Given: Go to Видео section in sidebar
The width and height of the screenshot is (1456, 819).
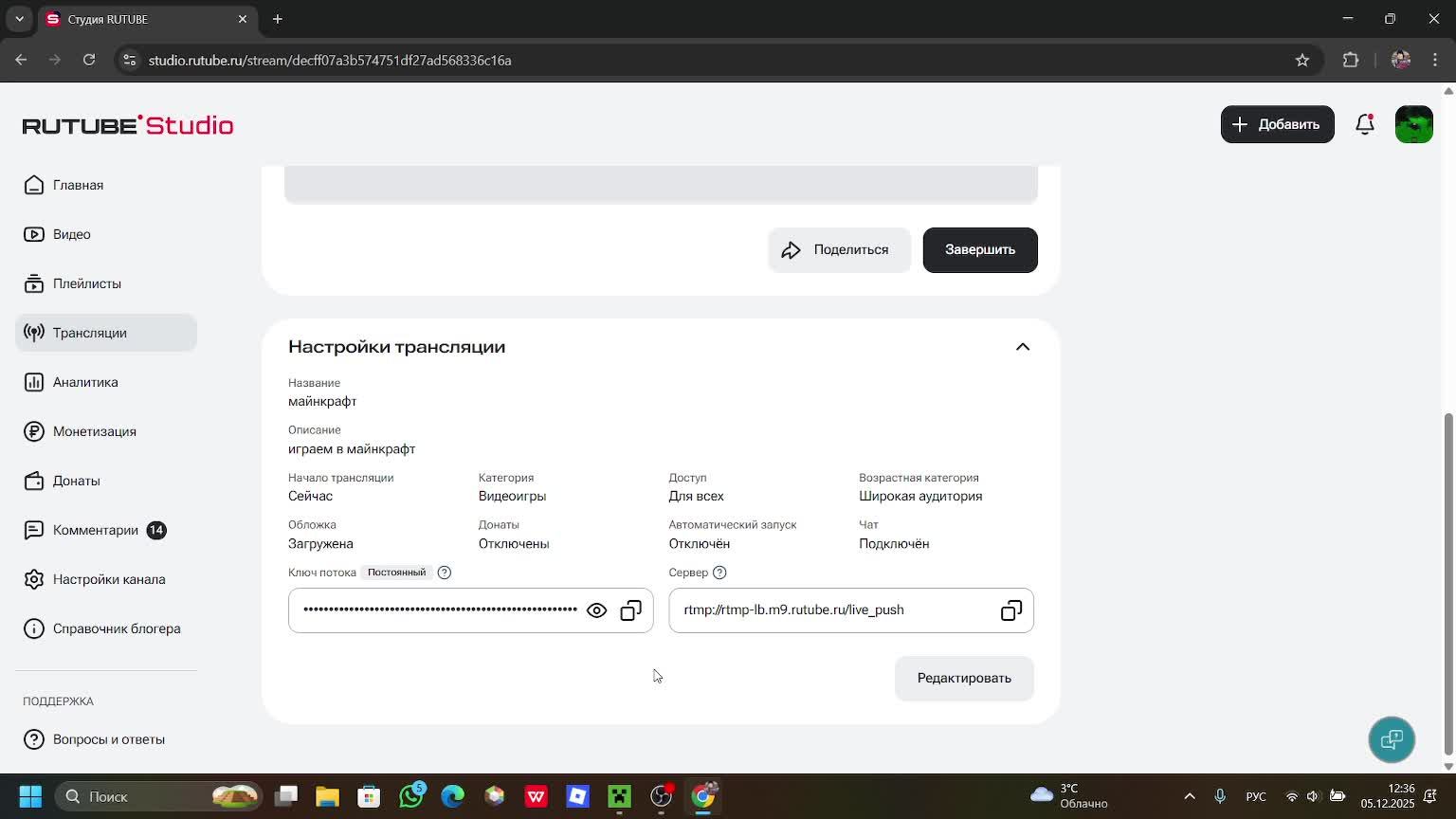Looking at the screenshot, I should pyautogui.click(x=106, y=234).
